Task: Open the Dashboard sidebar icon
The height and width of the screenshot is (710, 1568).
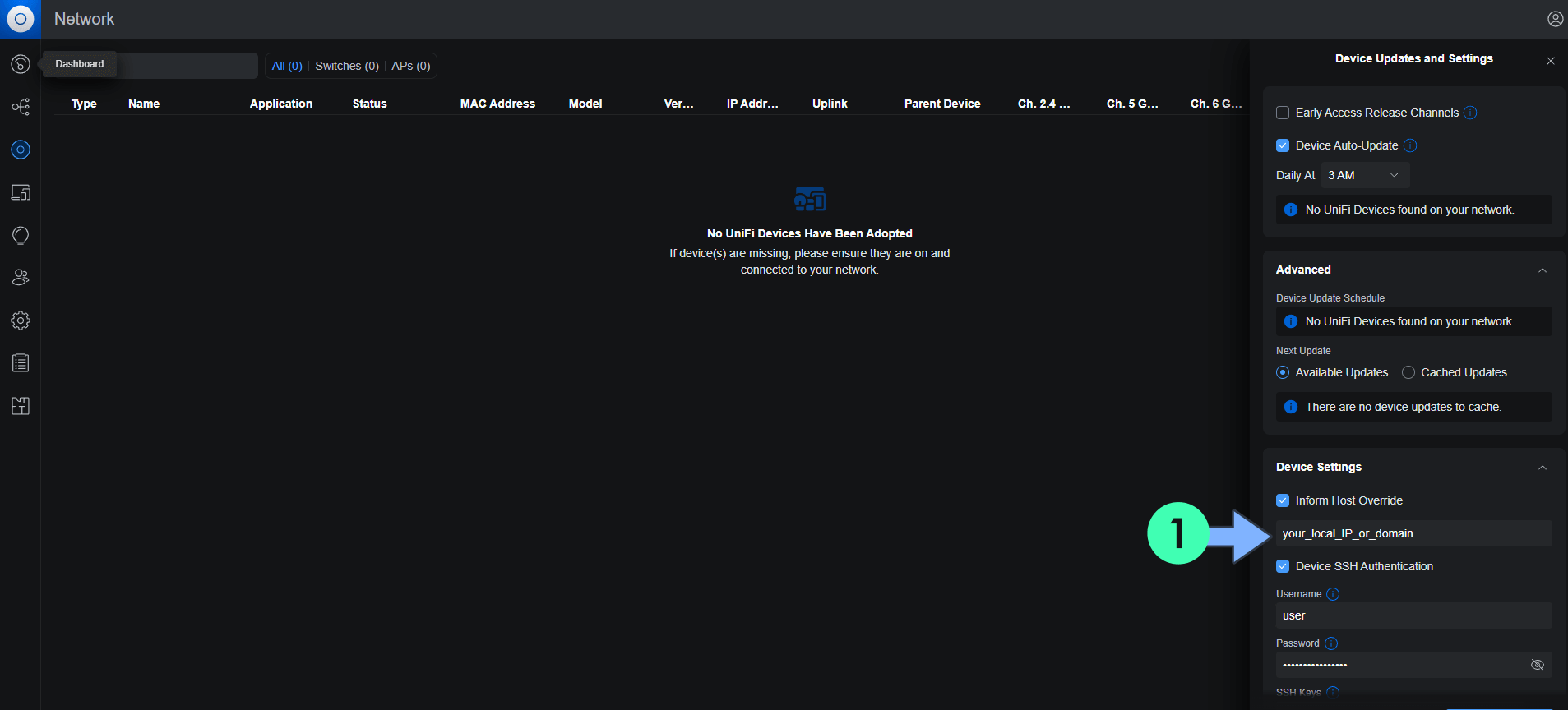Action: click(21, 64)
